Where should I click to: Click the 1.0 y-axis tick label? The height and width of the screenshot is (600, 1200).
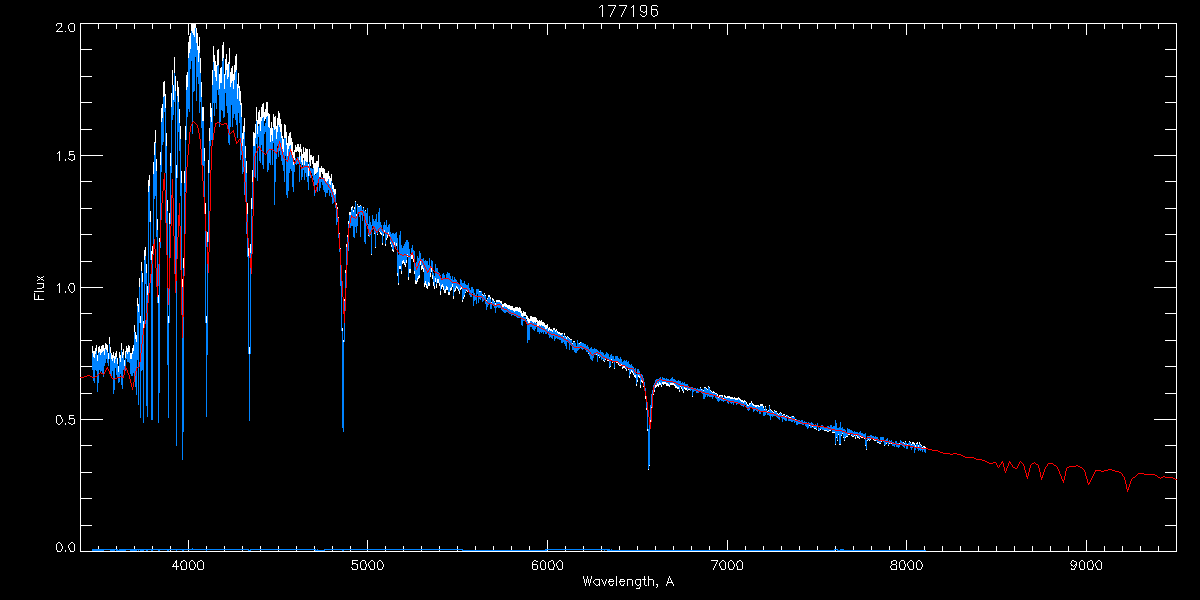(64, 288)
